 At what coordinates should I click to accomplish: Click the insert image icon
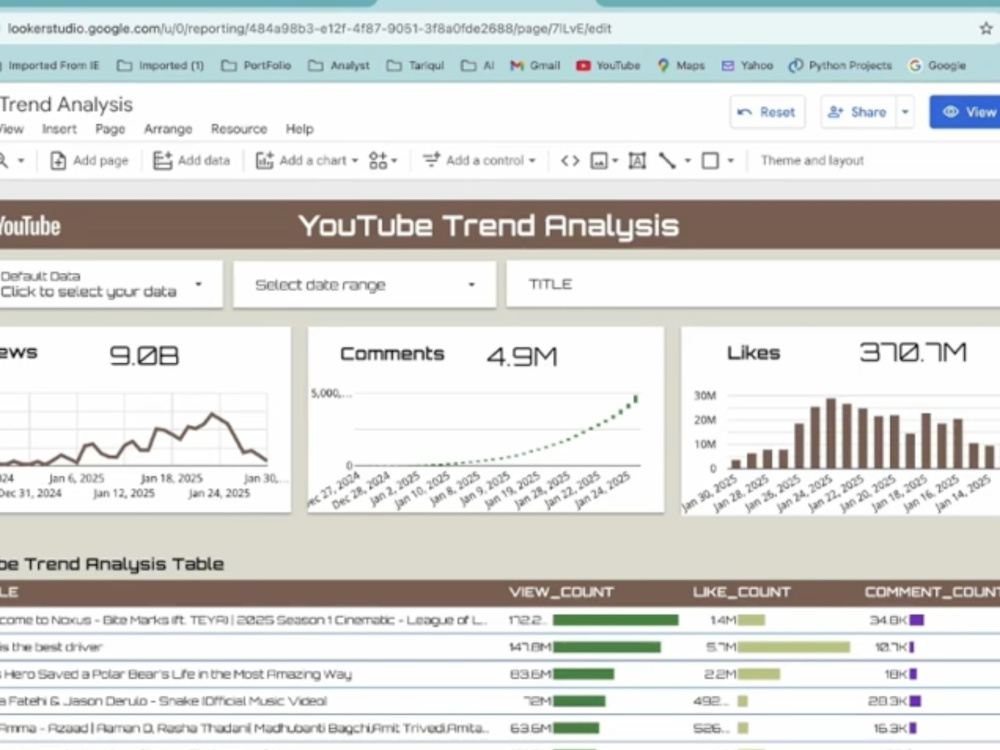click(x=599, y=161)
